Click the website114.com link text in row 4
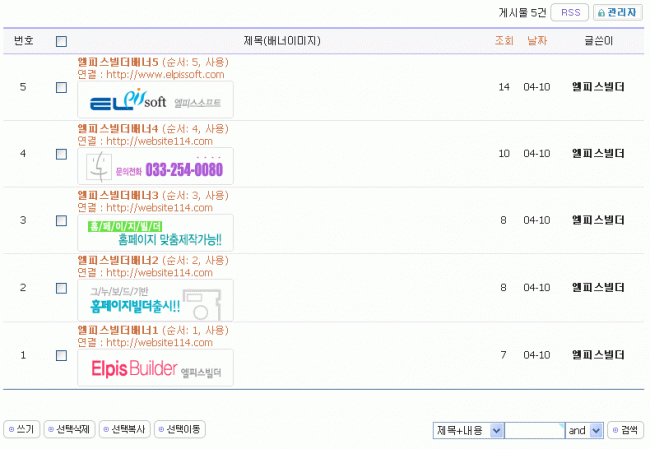650x449 pixels. (x=159, y=141)
